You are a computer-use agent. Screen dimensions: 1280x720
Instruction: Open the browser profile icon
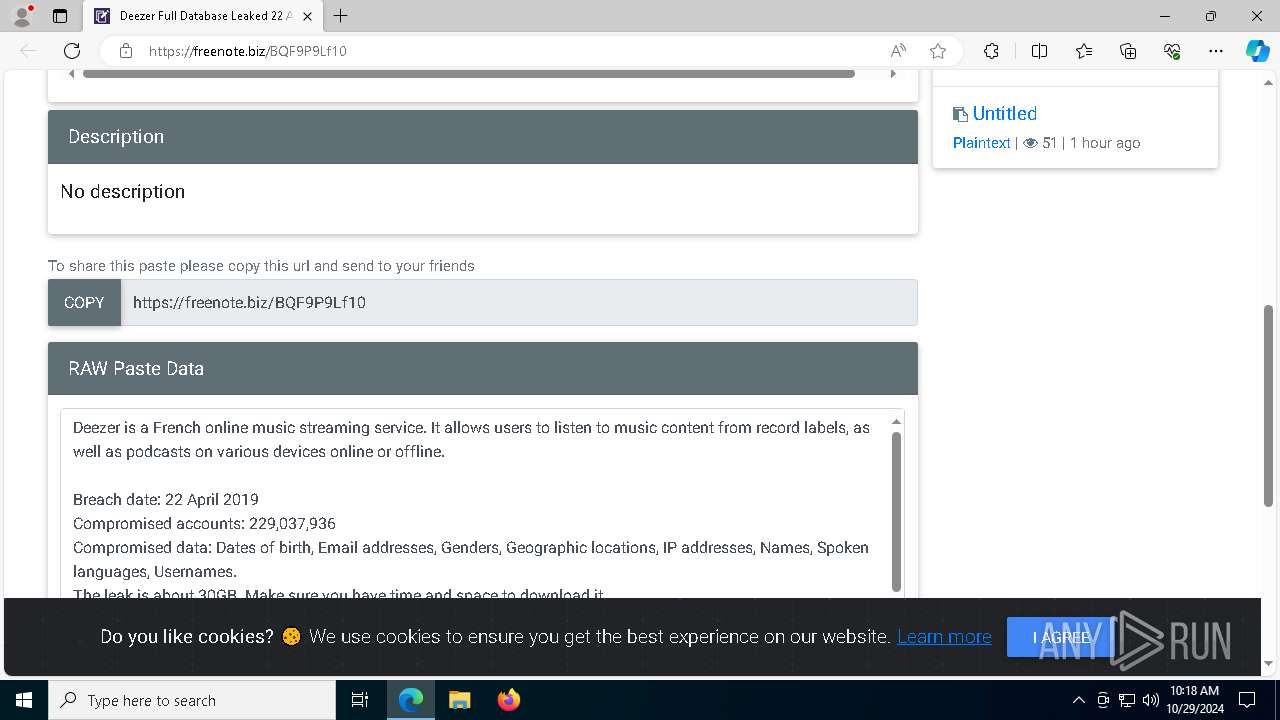tap(22, 15)
